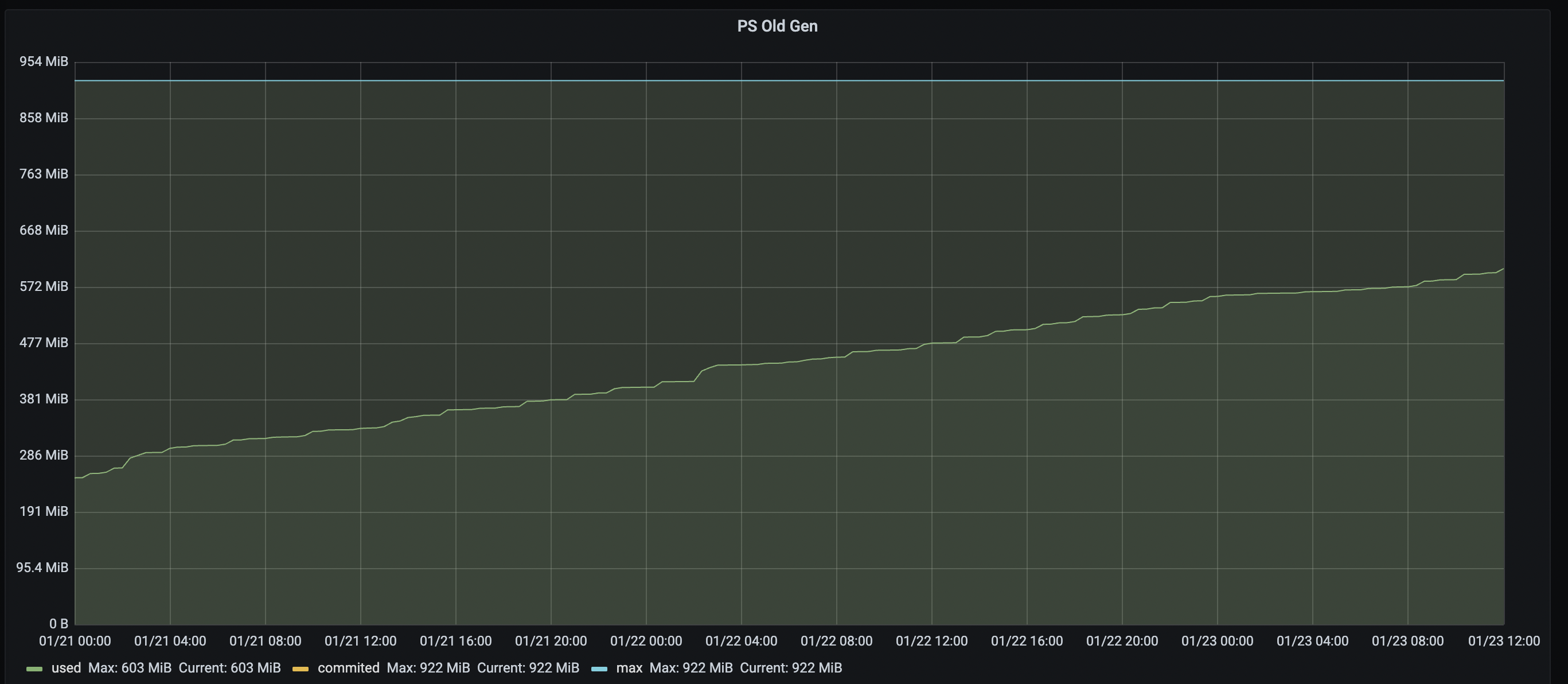Click the 01/21 04:00 time axis label
Viewport: 1568px width, 684px height.
click(x=170, y=641)
